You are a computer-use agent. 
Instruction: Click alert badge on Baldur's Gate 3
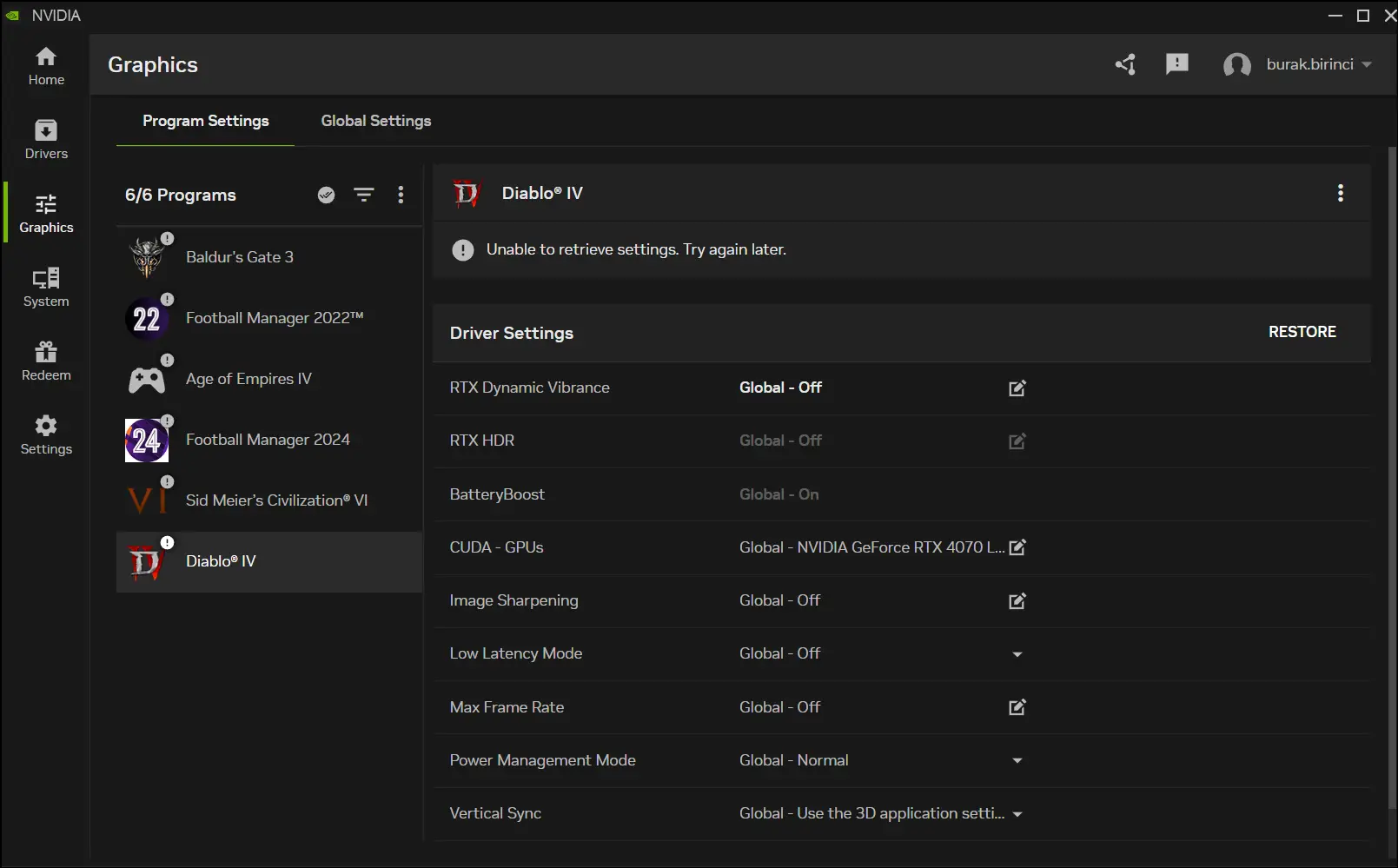[x=167, y=239]
